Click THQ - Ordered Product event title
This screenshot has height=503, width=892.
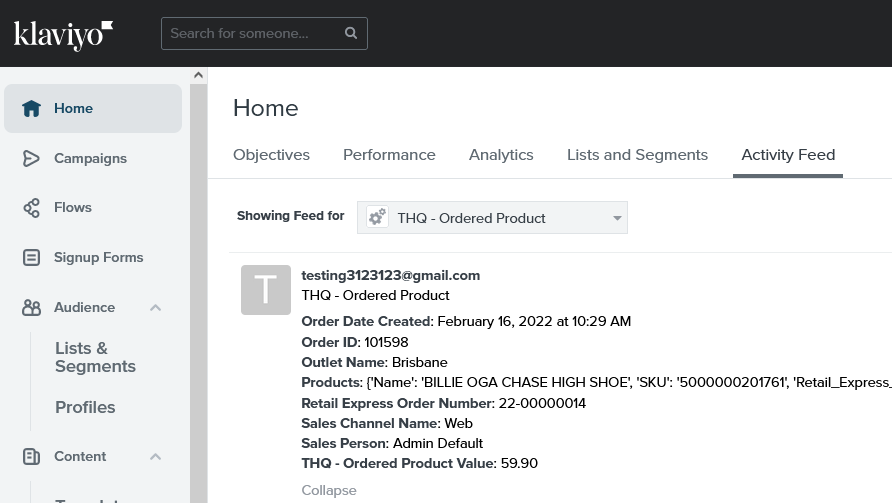point(375,295)
